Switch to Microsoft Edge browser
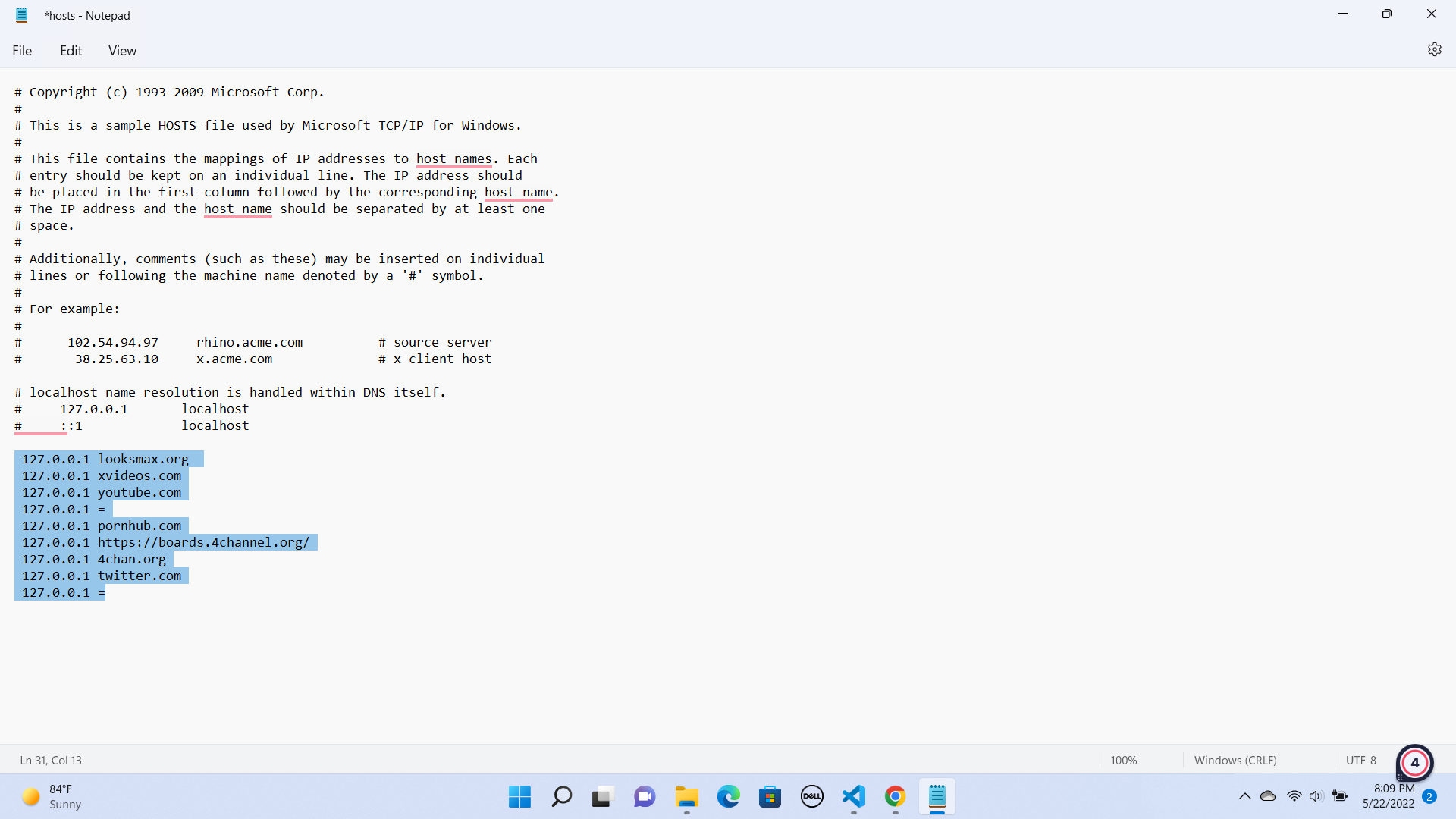The height and width of the screenshot is (819, 1456). [728, 796]
